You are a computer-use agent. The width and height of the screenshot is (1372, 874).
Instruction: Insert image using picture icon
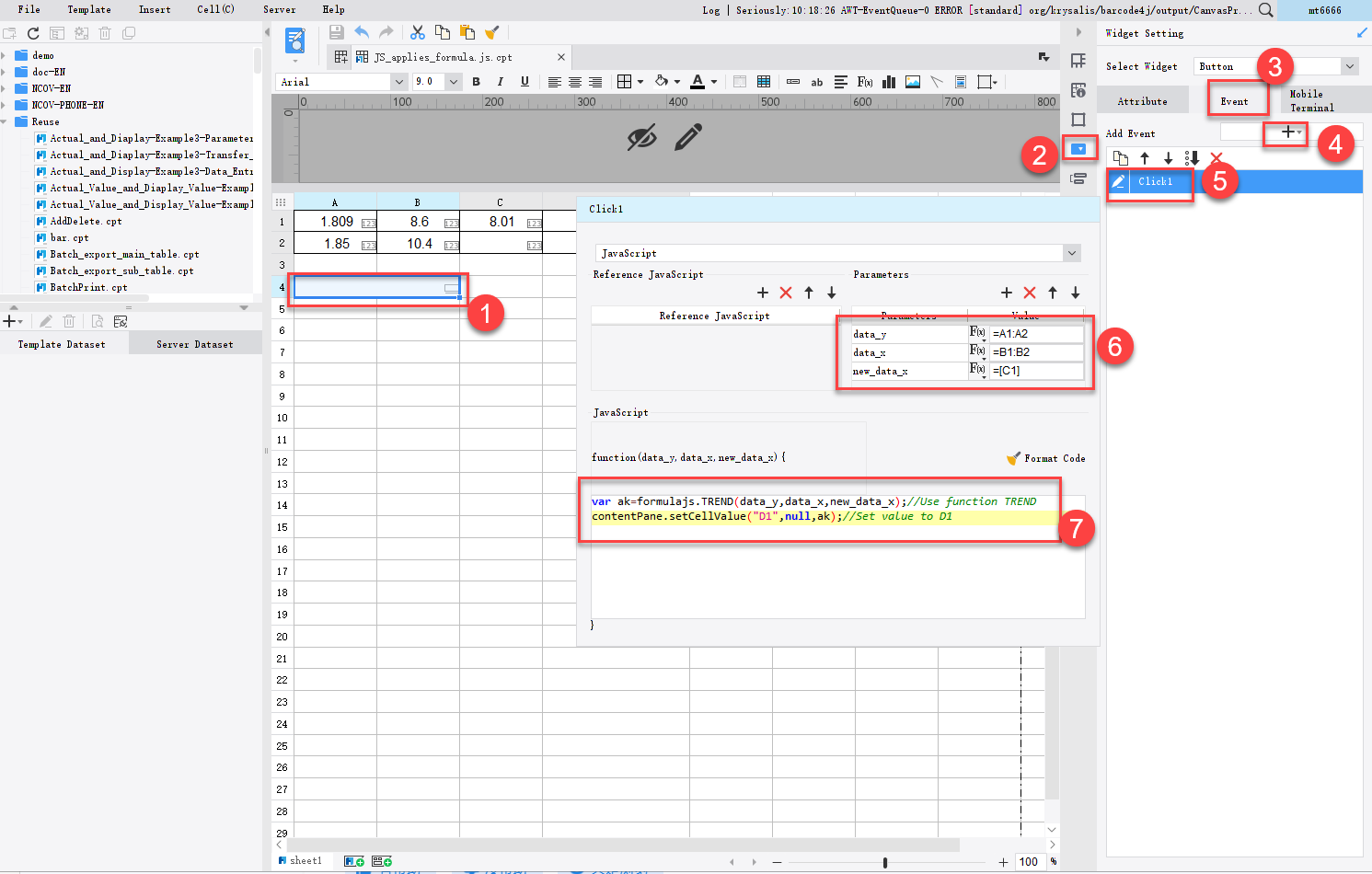(913, 82)
